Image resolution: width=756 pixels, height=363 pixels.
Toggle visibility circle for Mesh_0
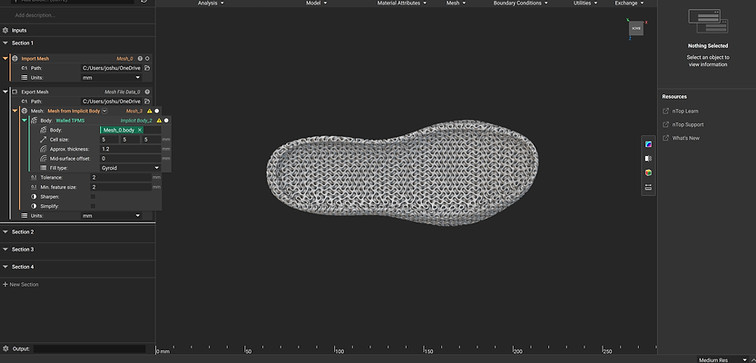[x=147, y=58]
